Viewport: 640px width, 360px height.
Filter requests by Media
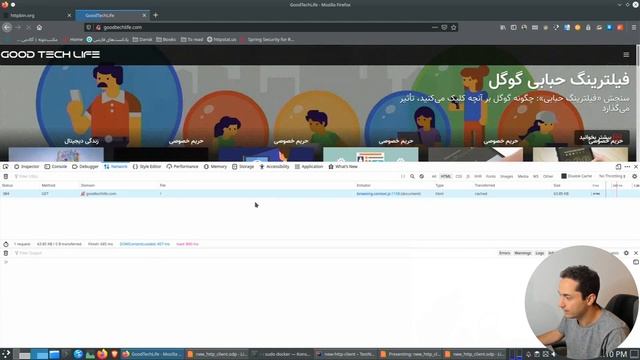(523, 176)
